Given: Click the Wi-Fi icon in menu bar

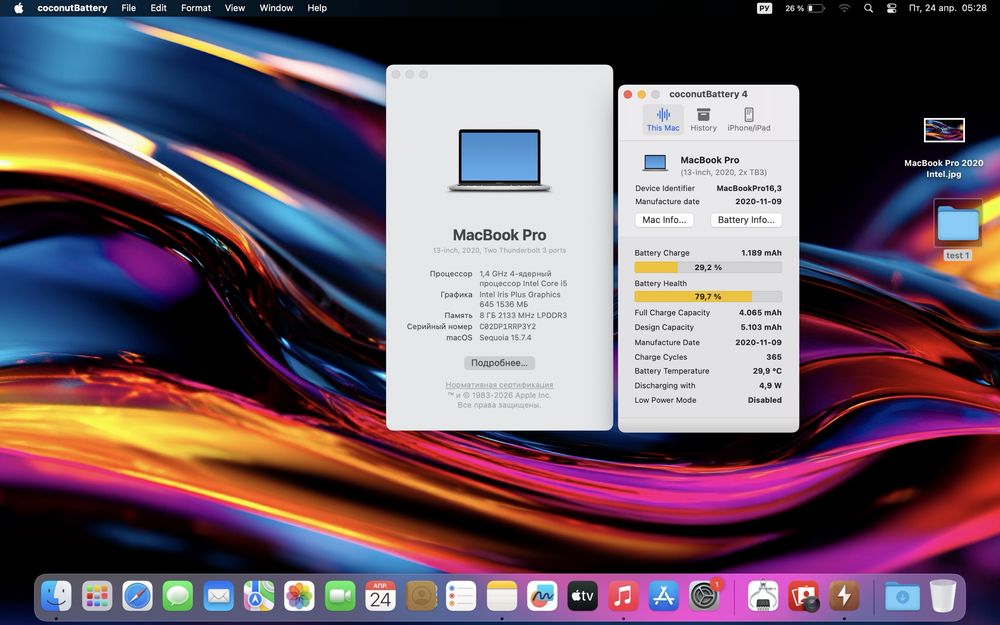Looking at the screenshot, I should tap(844, 8).
